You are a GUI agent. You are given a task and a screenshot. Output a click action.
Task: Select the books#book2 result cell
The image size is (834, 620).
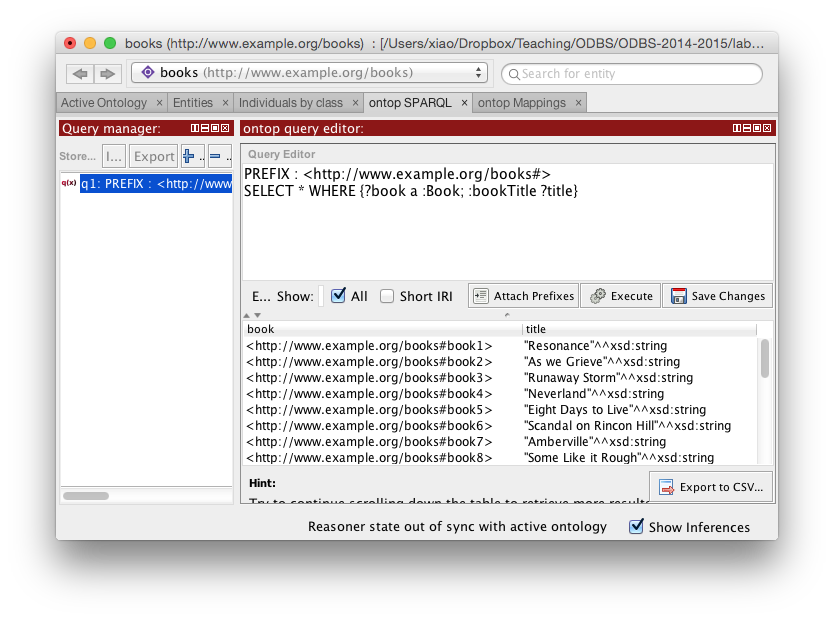(x=382, y=362)
